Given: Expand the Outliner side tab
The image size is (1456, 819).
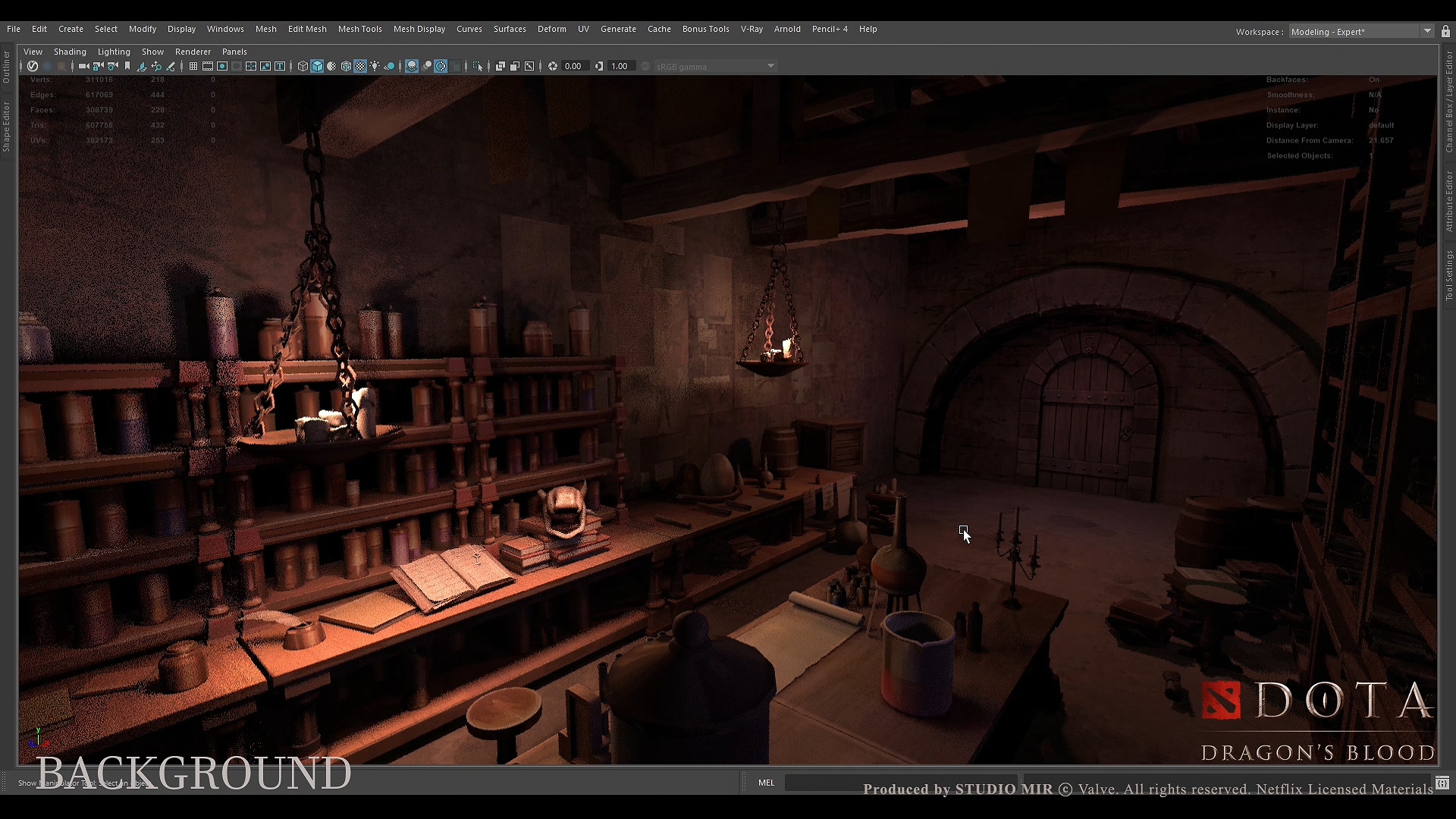Looking at the screenshot, I should [6, 67].
